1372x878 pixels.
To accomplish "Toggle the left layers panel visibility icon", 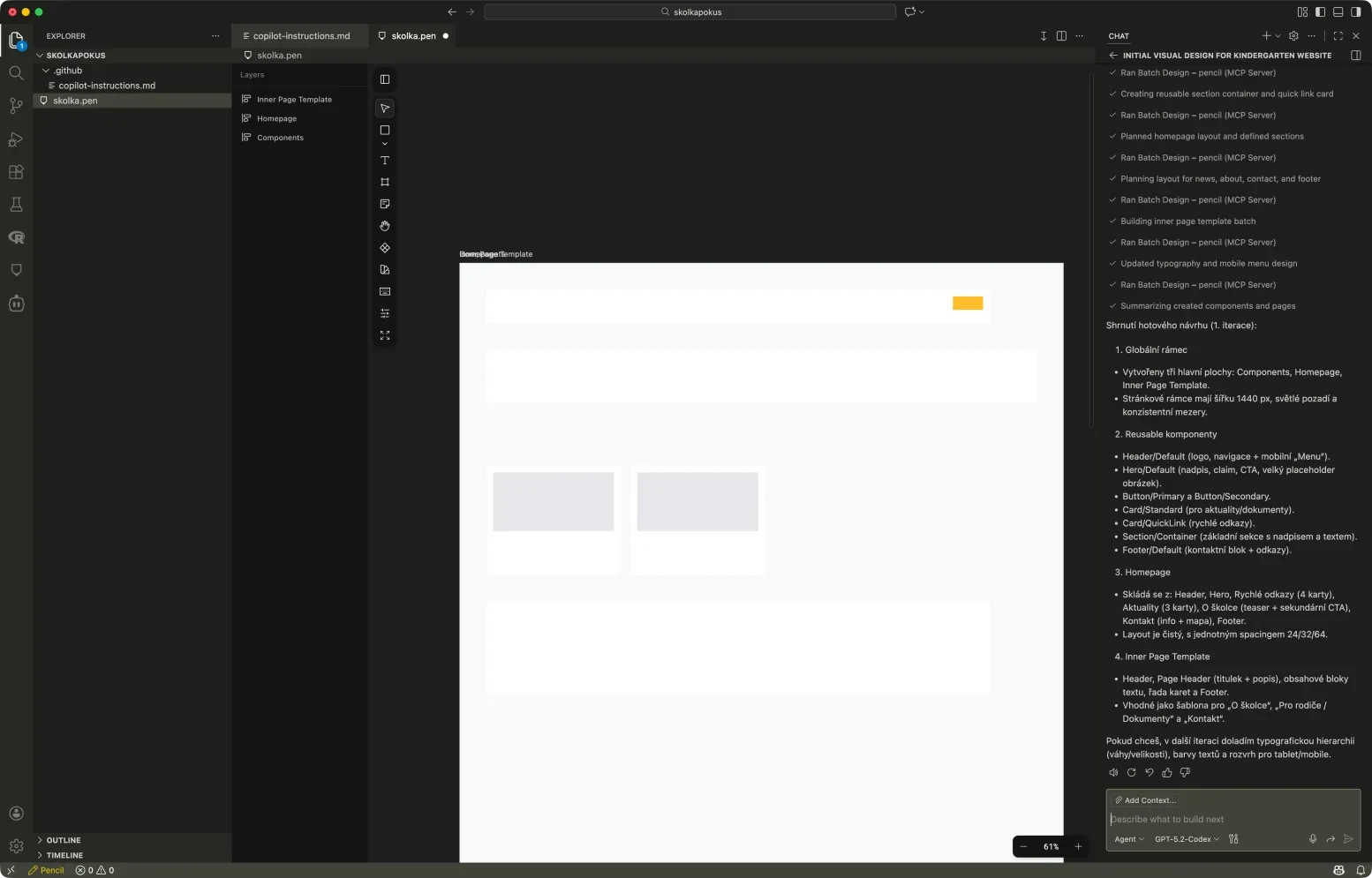I will (x=384, y=79).
